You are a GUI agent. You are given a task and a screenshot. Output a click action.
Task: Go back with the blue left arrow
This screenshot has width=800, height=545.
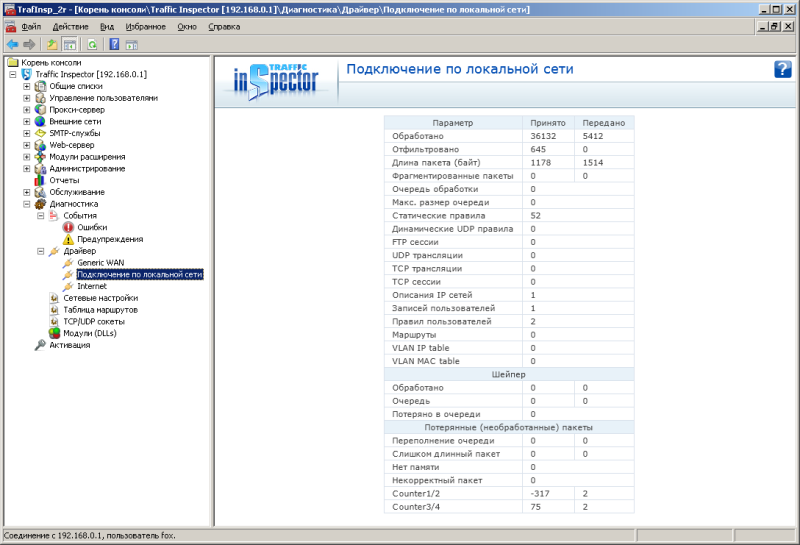click(x=13, y=44)
